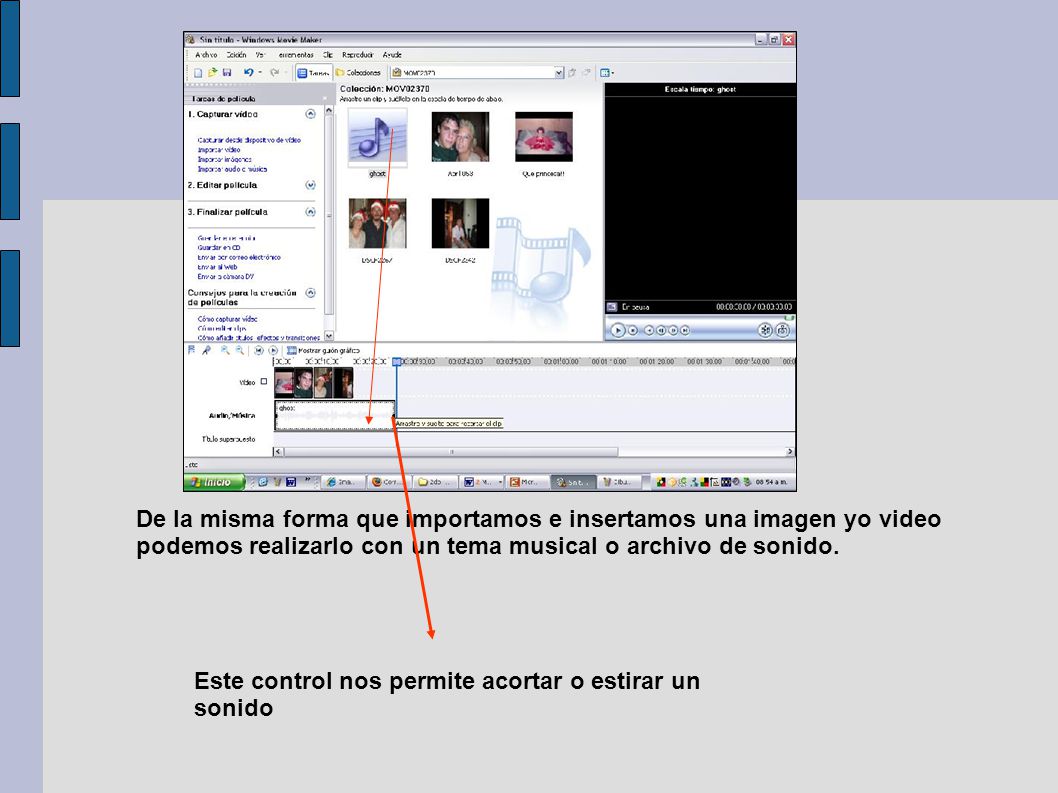The height and width of the screenshot is (793, 1058).
Task: Click the new collection folder icon
Action: point(586,73)
